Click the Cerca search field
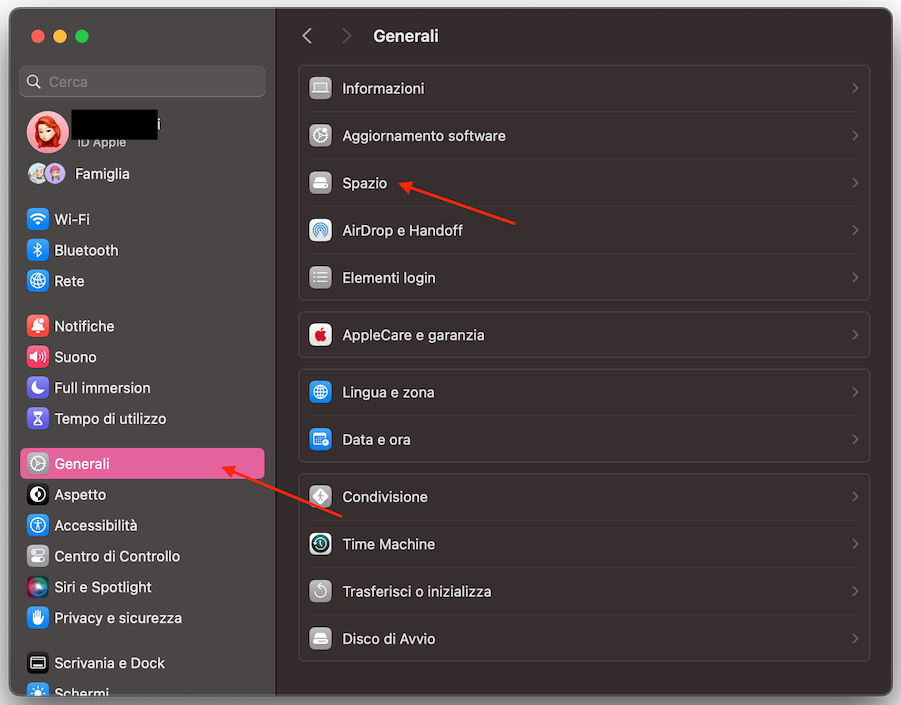 [140, 81]
